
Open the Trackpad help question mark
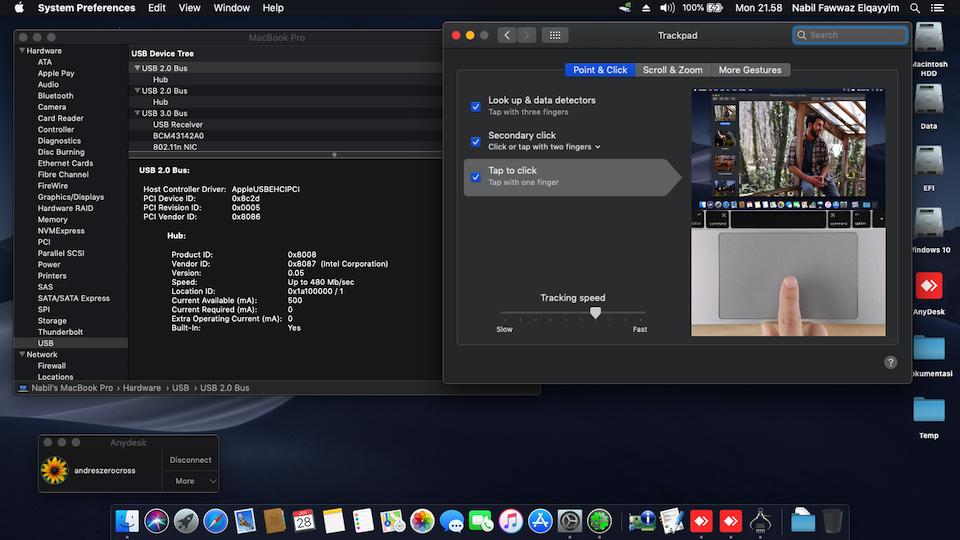coord(890,362)
